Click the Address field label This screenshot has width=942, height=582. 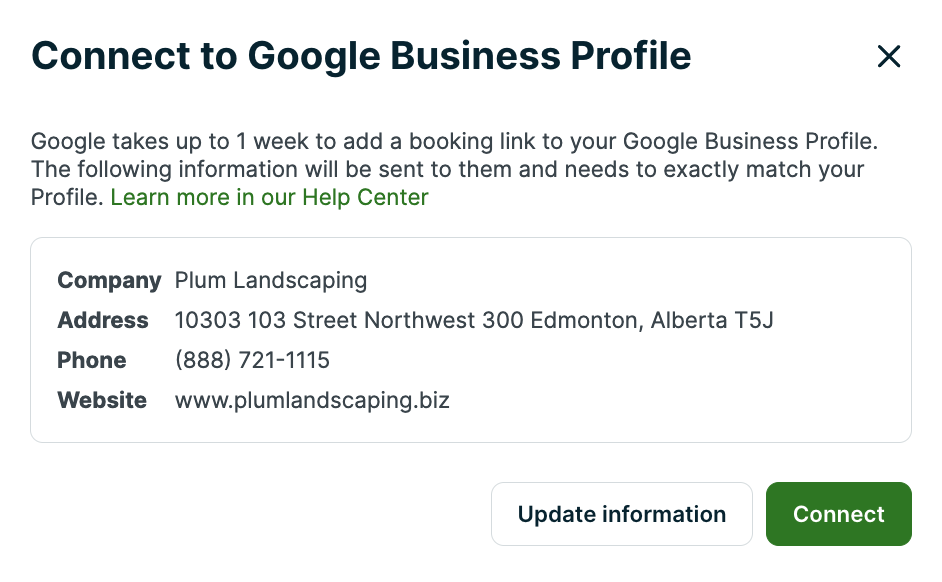tap(103, 321)
